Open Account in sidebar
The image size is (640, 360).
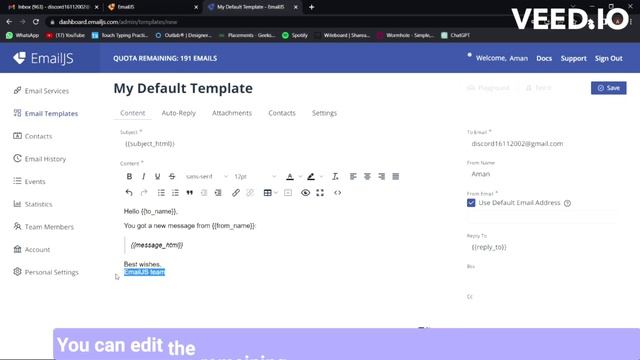click(31, 249)
